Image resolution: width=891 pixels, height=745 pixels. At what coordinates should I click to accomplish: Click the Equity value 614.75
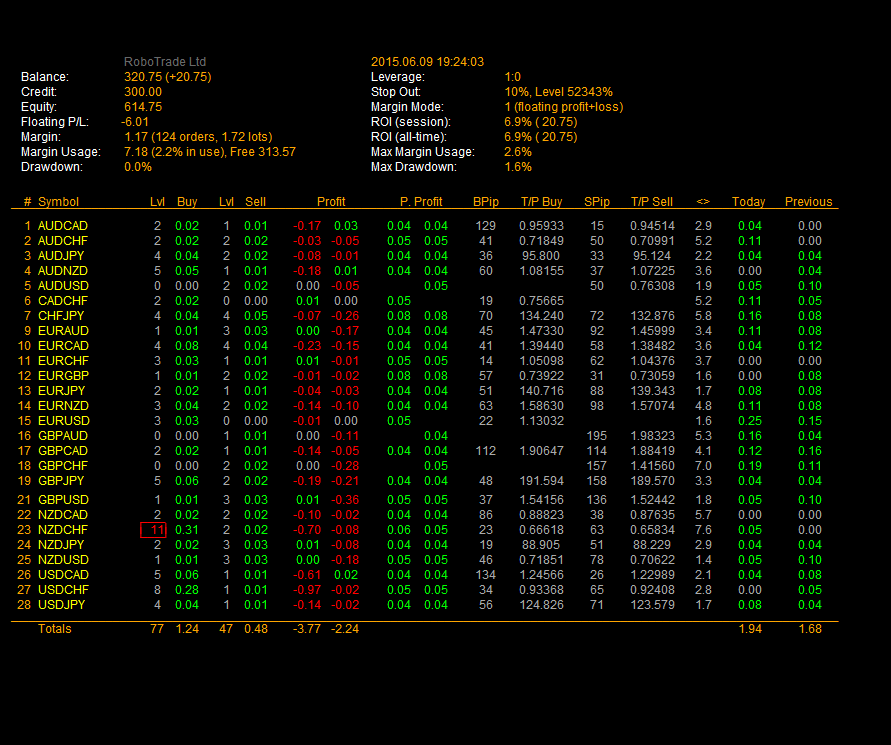[143, 107]
